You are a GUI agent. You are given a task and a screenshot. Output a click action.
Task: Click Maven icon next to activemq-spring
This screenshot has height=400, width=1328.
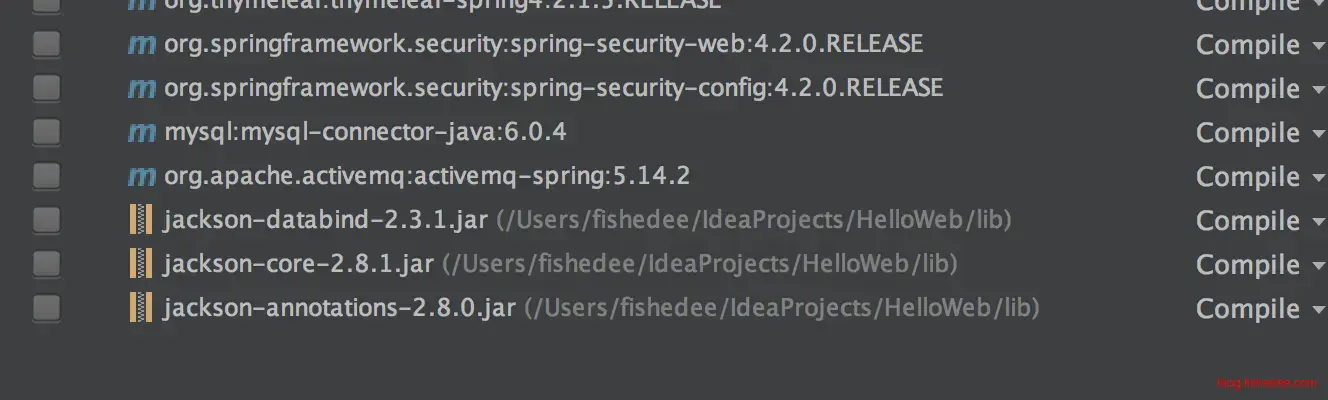(x=142, y=177)
